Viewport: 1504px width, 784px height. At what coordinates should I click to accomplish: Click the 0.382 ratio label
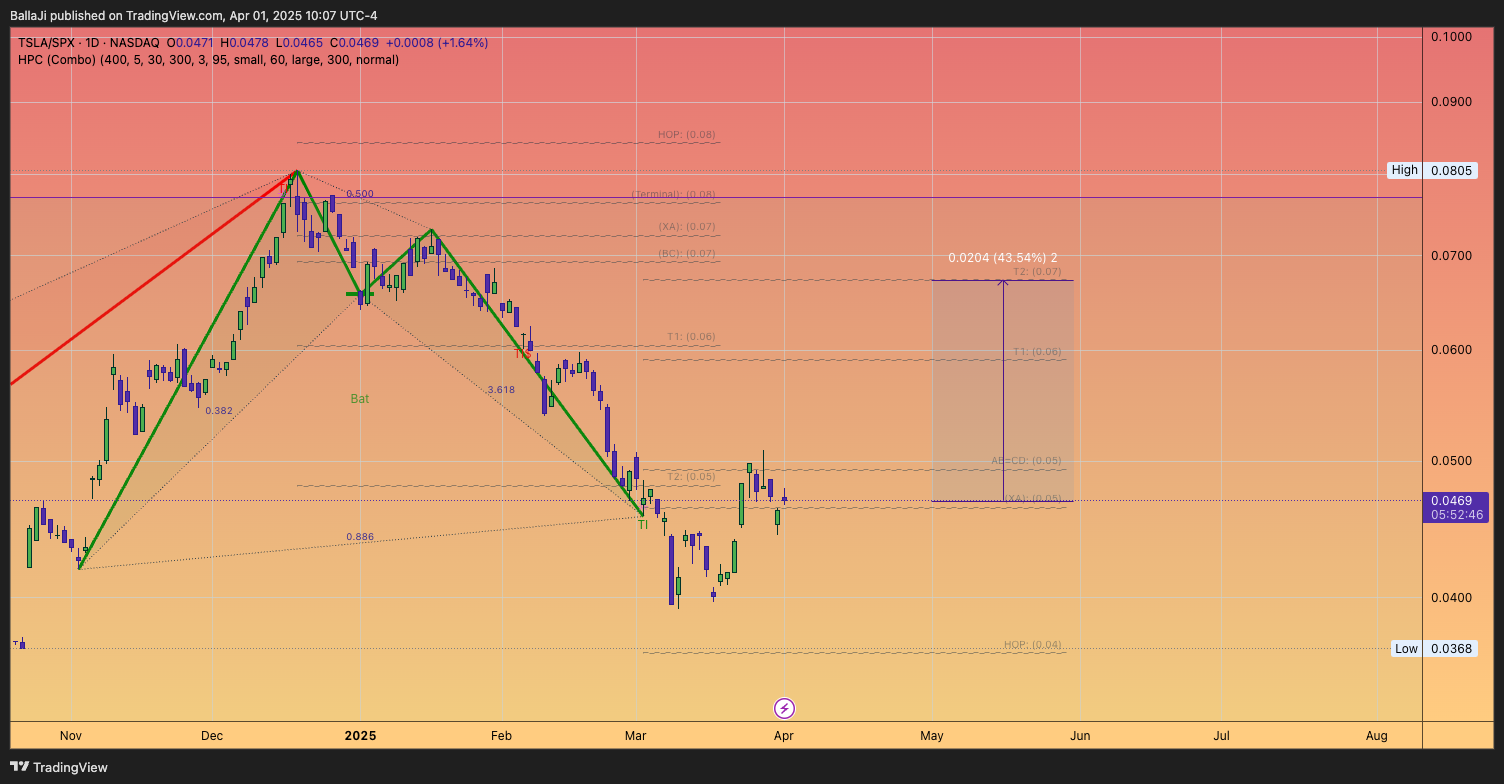[x=219, y=411]
